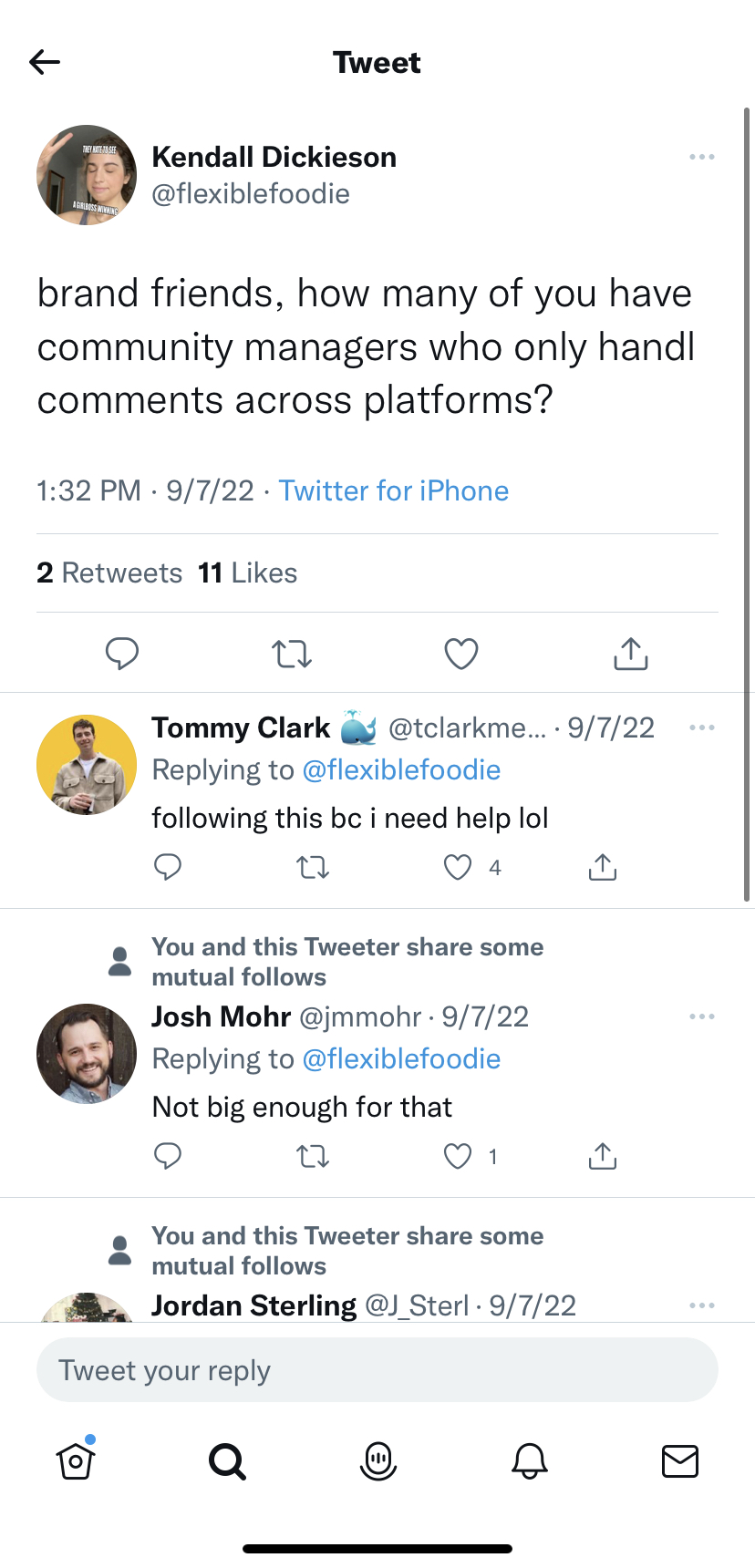Image resolution: width=755 pixels, height=1568 pixels.
Task: Go to the Home tab
Action: 76,1460
